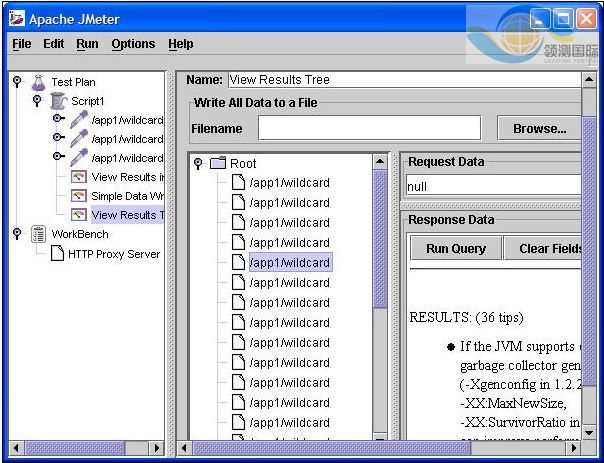
Task: Click the Test Plan flask icon
Action: click(x=39, y=82)
